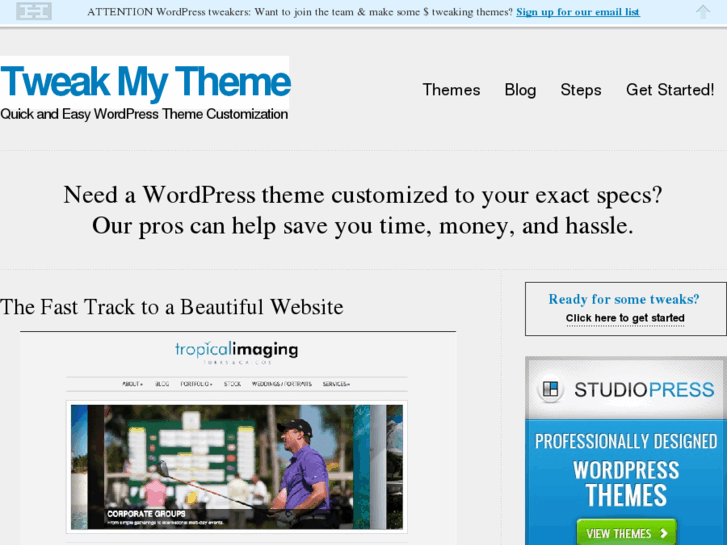Click the tropicalimaging logo in screenshot
This screenshot has height=545, width=727.
coord(236,352)
